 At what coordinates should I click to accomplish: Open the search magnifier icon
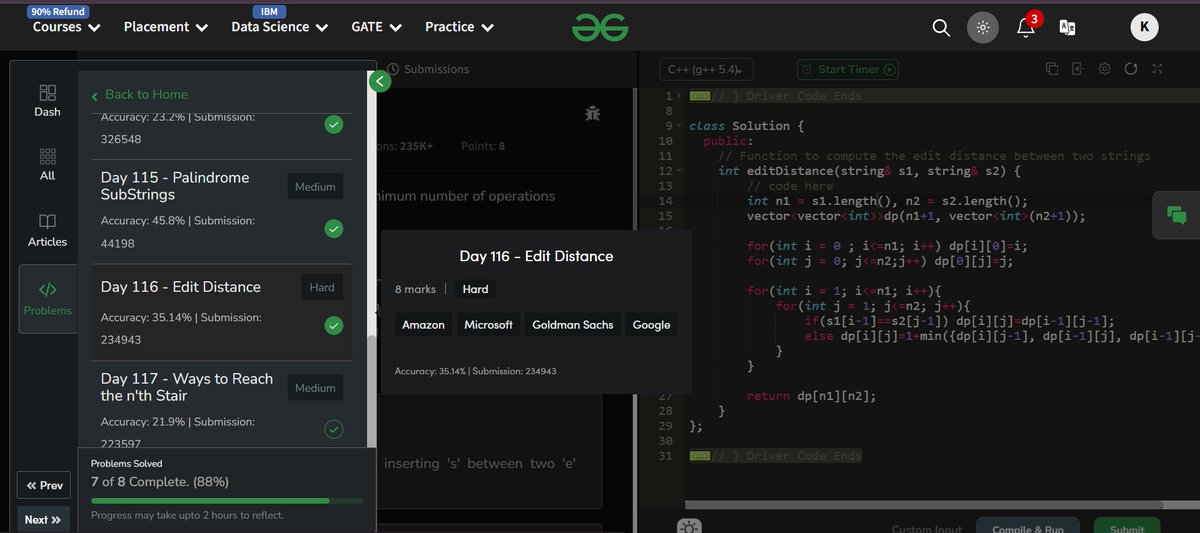[x=941, y=28]
